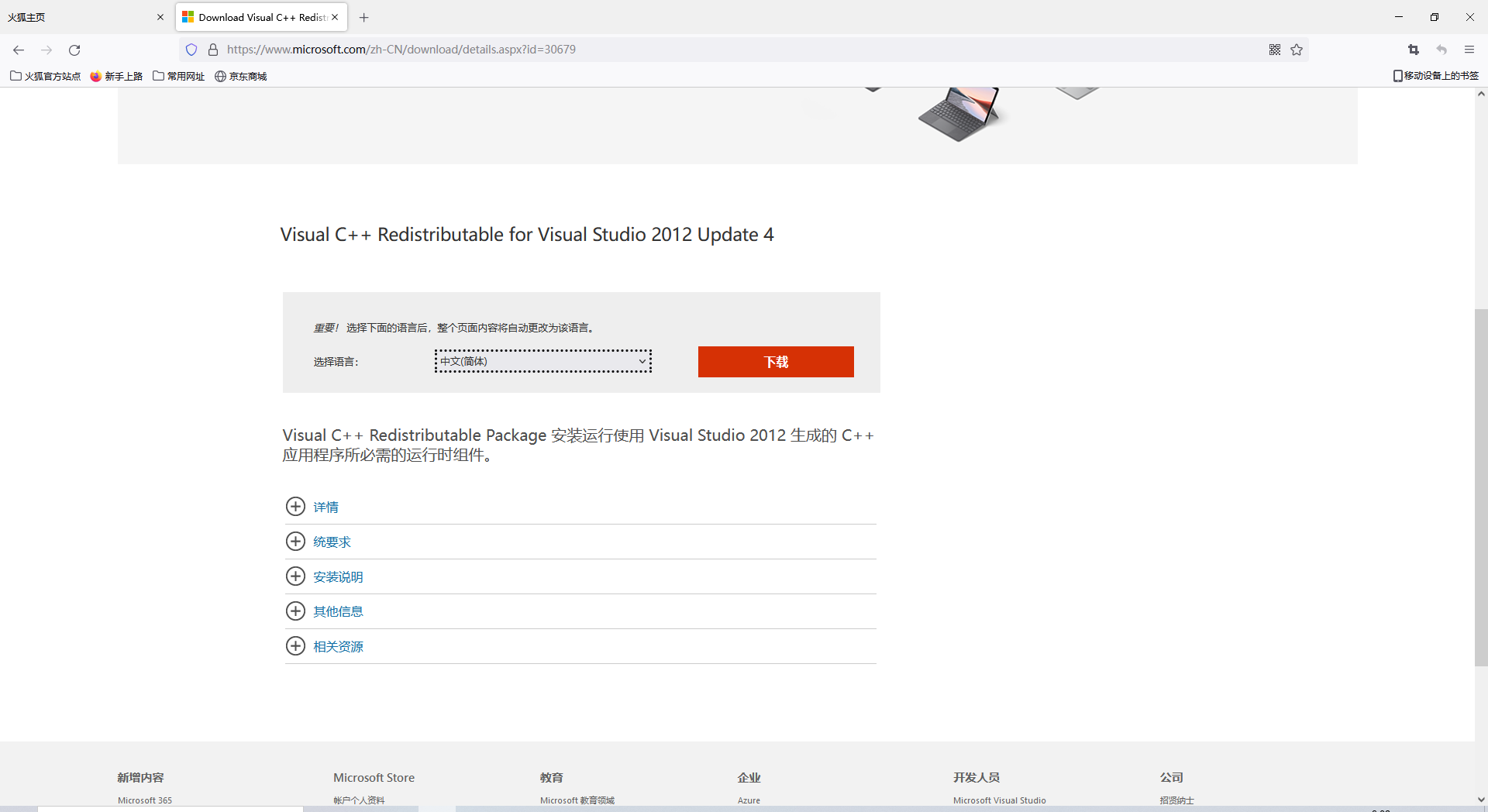Screen dimensions: 1488x812
Task: Open the 帐户个人资料 footer link
Action: tap(359, 800)
